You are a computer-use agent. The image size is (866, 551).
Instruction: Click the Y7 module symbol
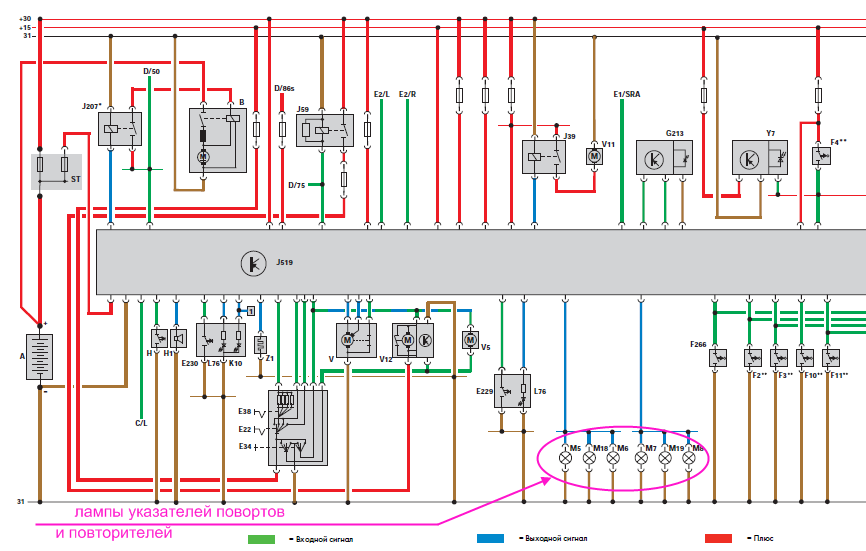pyautogui.click(x=760, y=158)
